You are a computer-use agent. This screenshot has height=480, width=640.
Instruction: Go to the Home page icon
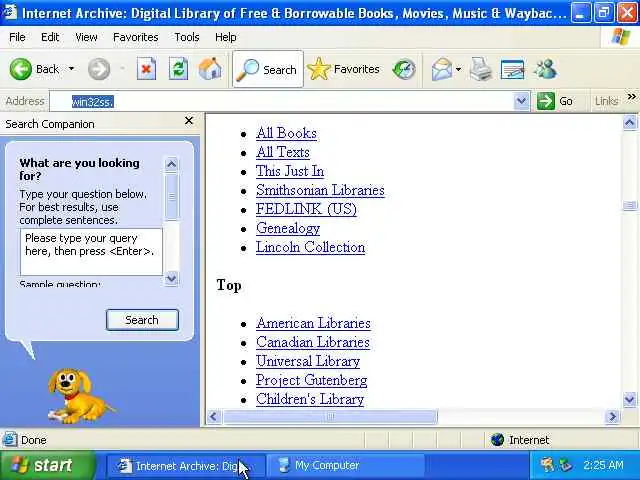pos(210,69)
